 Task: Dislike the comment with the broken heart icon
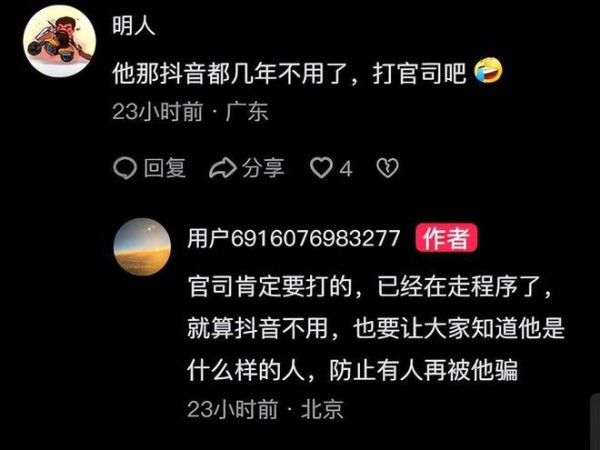[387, 168]
